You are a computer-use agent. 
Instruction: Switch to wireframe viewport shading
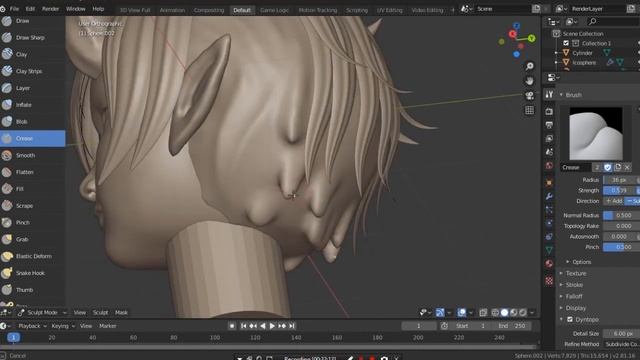point(495,313)
